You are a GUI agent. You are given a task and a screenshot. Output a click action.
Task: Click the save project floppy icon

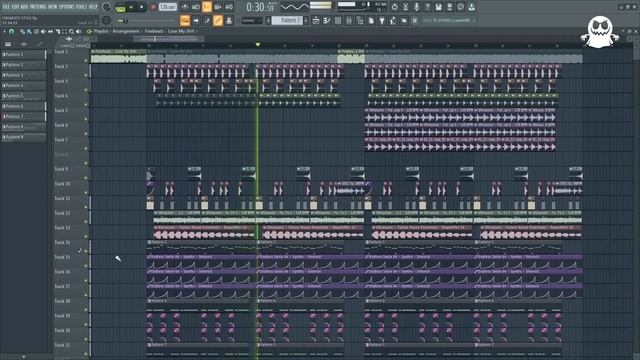pyautogui.click(x=438, y=7)
